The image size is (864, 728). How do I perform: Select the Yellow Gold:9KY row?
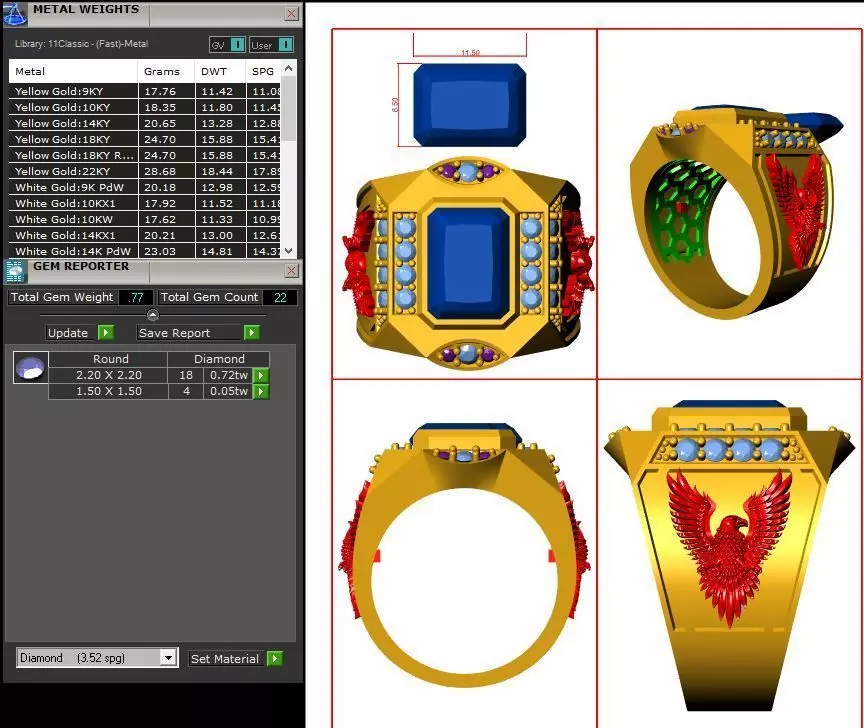pyautogui.click(x=145, y=91)
